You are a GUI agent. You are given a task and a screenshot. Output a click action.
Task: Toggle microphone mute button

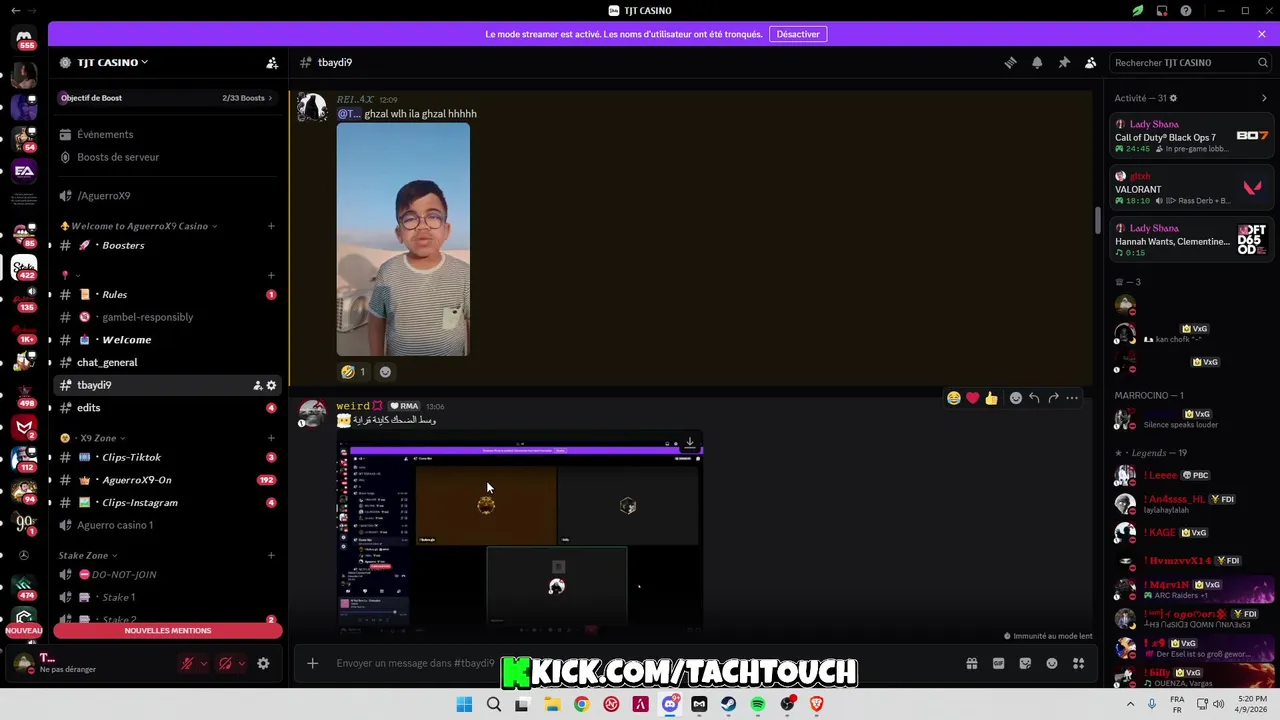coord(187,663)
